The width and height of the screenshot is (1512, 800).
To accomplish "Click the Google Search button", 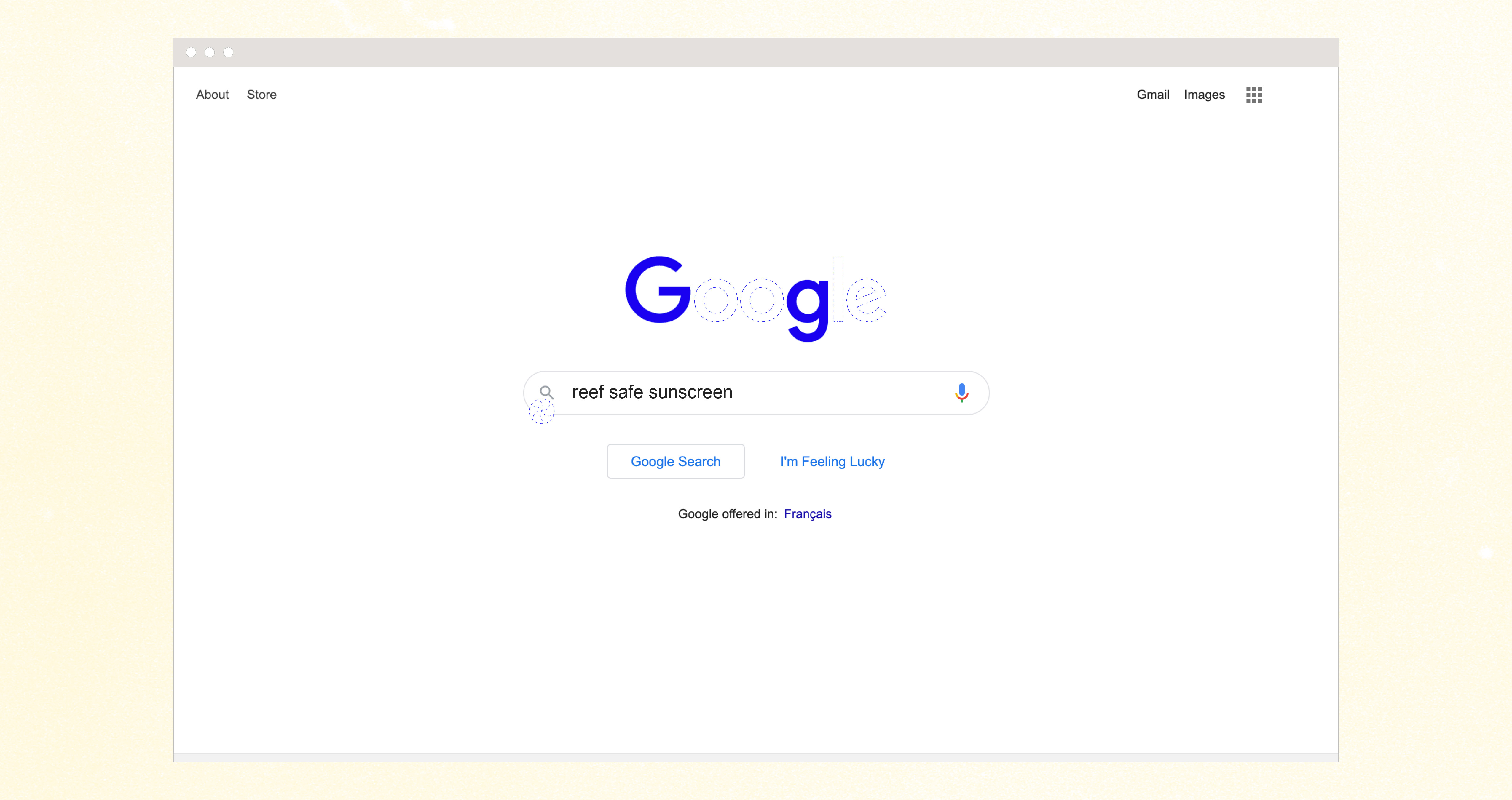I will coord(676,462).
